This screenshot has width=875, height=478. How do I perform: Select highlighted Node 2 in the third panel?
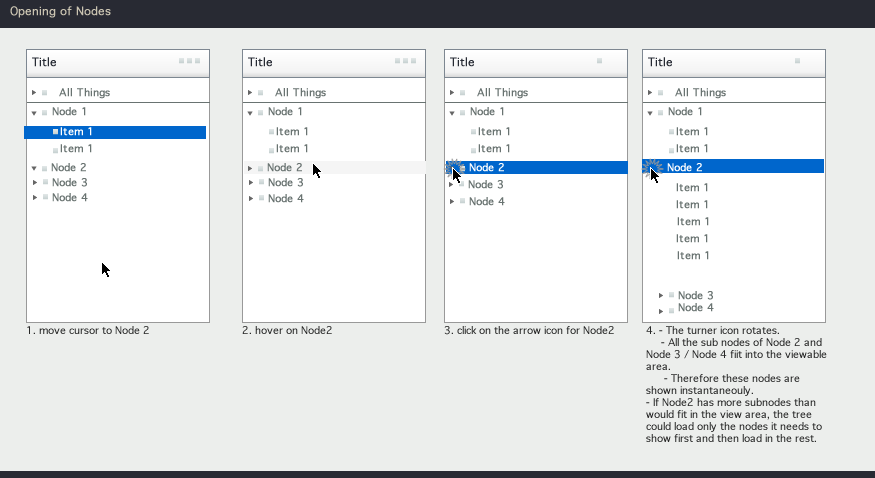(x=486, y=168)
